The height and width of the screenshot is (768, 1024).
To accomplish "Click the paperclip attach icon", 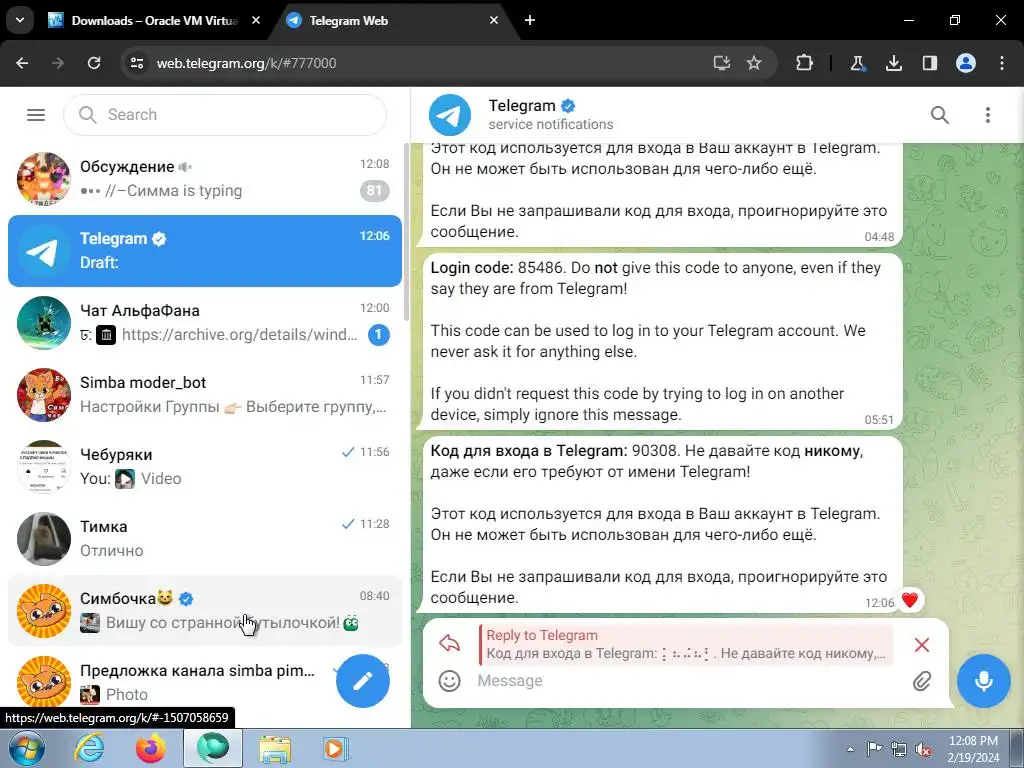I will (921, 681).
